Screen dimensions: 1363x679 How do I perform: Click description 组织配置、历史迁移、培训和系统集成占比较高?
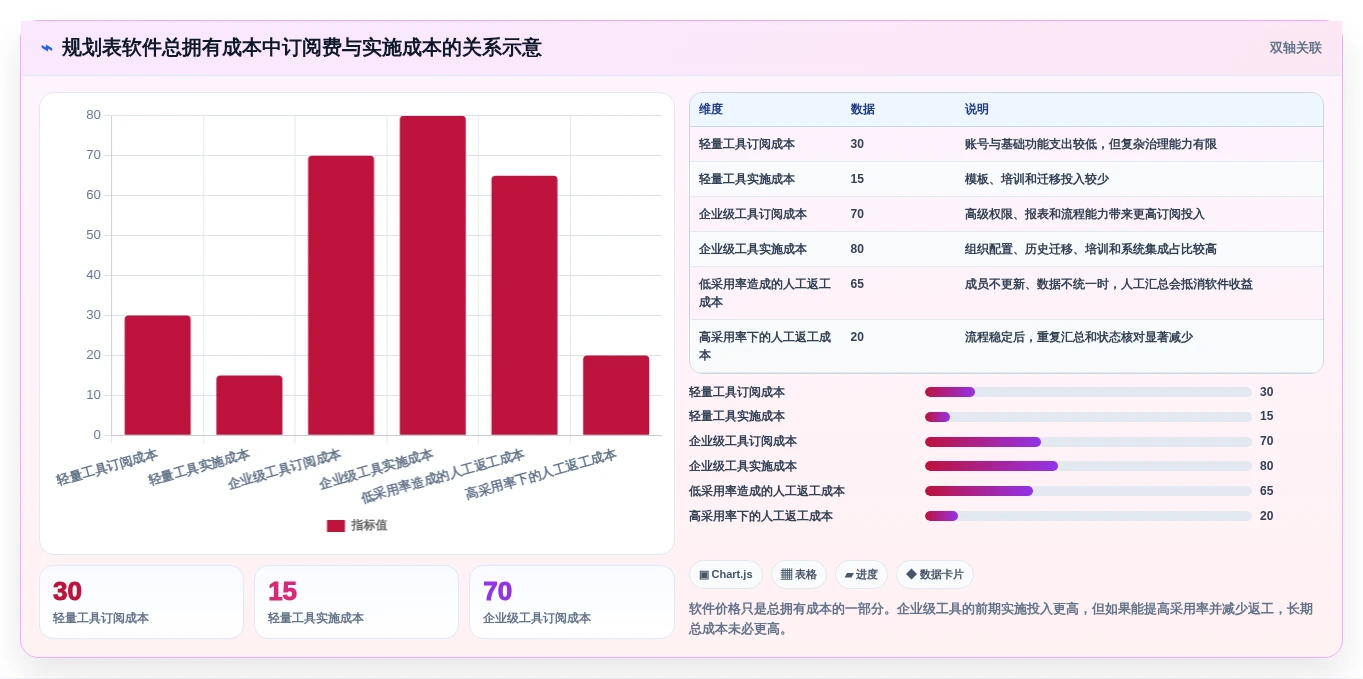point(1090,249)
